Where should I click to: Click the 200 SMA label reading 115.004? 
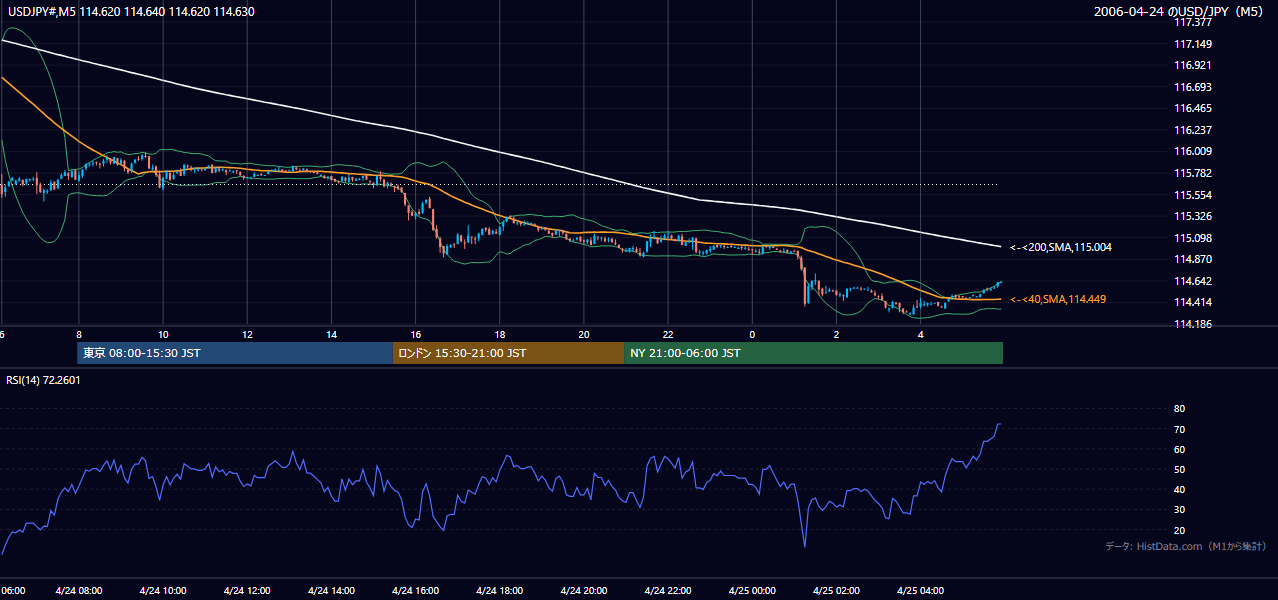pos(1061,247)
